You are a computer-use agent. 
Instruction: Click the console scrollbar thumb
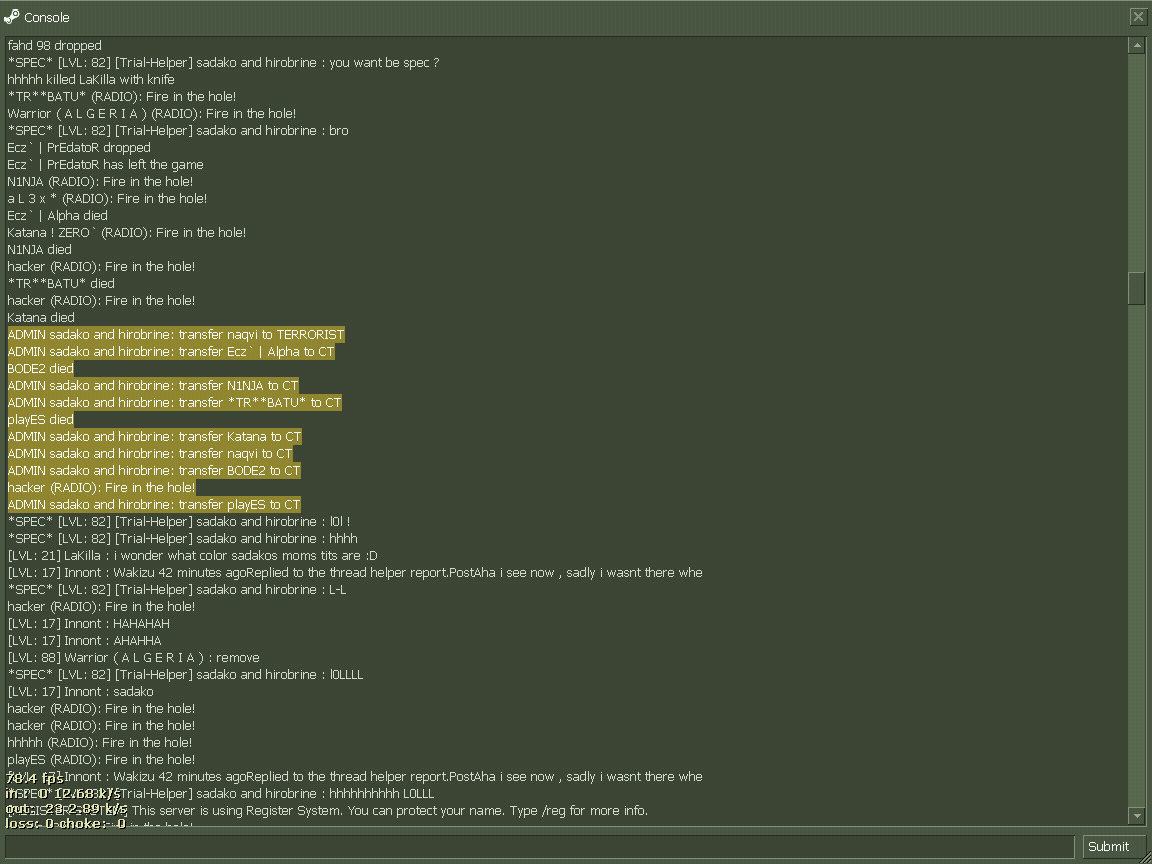(x=1136, y=288)
